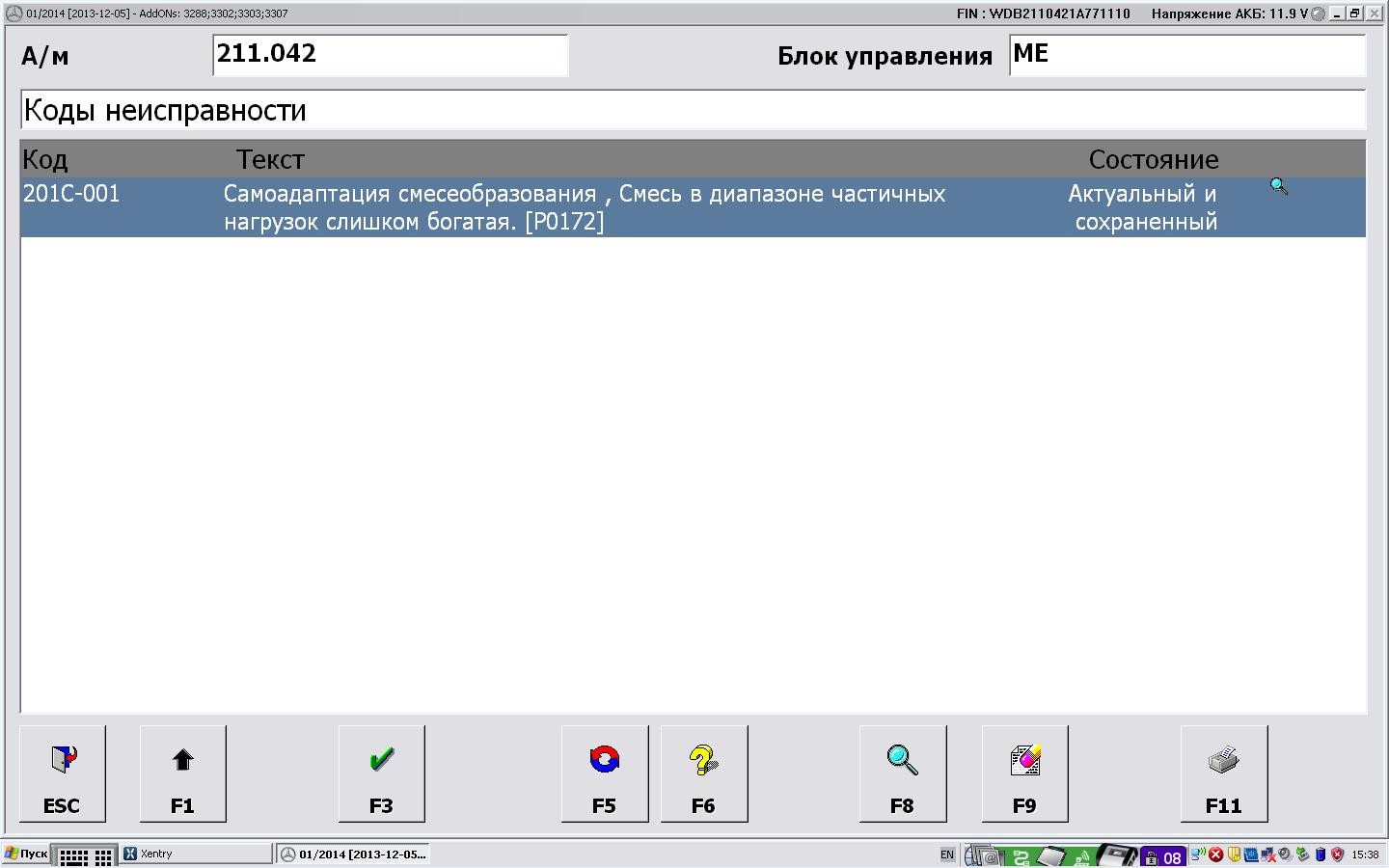Click the blue battery tray icon
The height and width of the screenshot is (868, 1389).
click(1321, 854)
